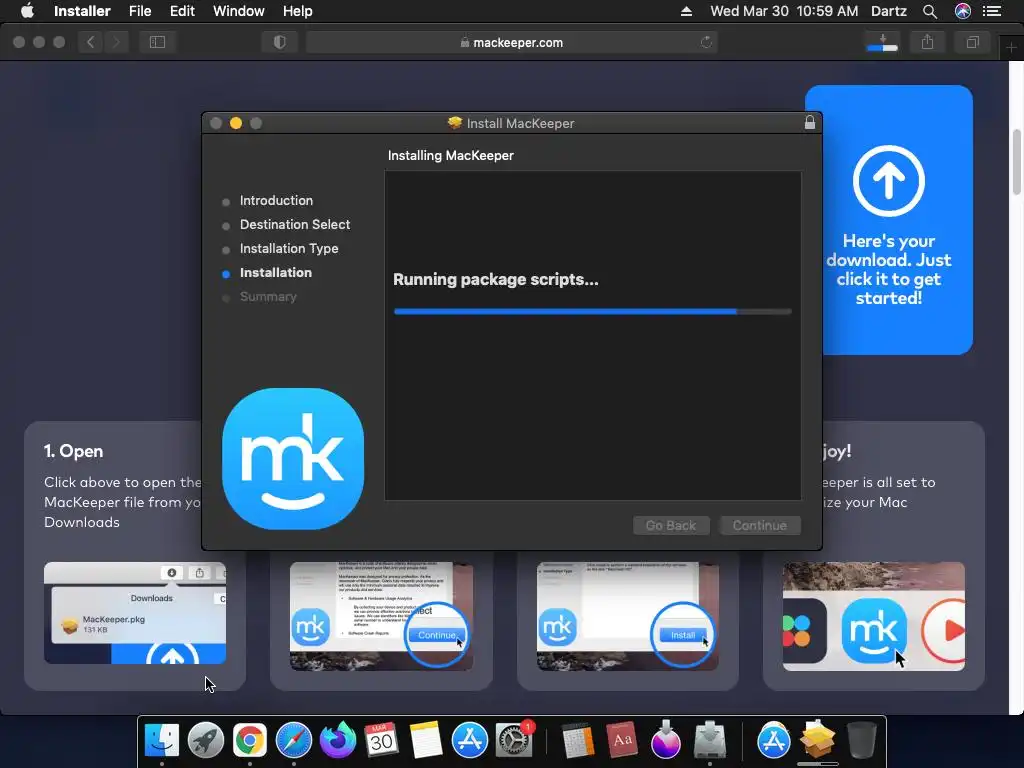Open System Preferences with notification badge
This screenshot has width=1024, height=768.
pyautogui.click(x=514, y=741)
